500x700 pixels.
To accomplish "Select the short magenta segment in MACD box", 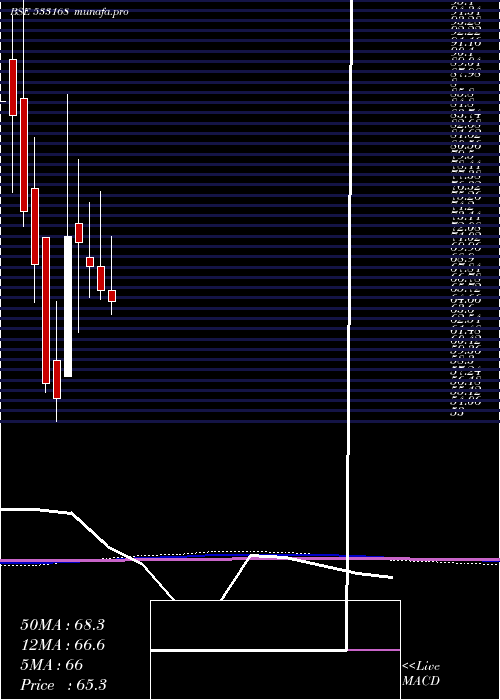I will [374, 650].
